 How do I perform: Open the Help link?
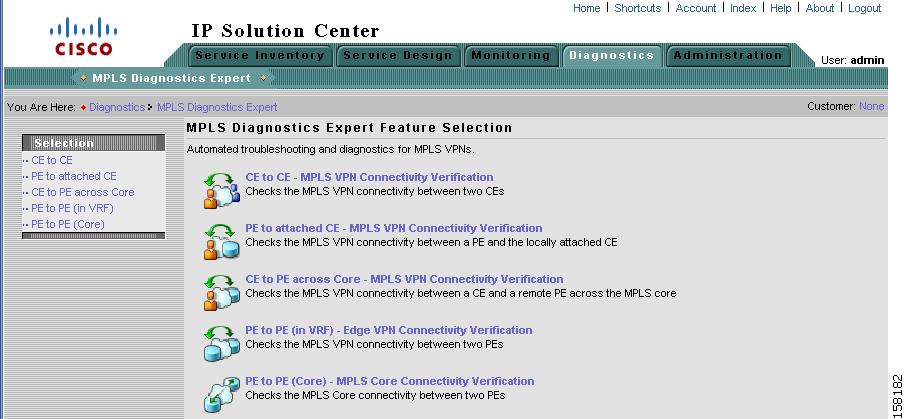pyautogui.click(x=781, y=8)
